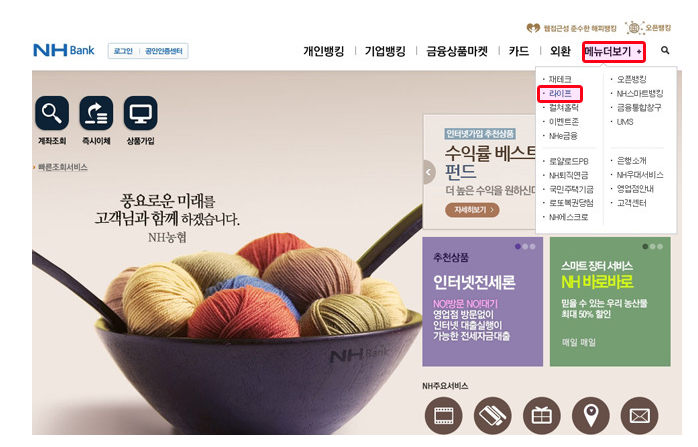Click the search magnifier in header
The width and height of the screenshot is (698, 447).
(665, 50)
